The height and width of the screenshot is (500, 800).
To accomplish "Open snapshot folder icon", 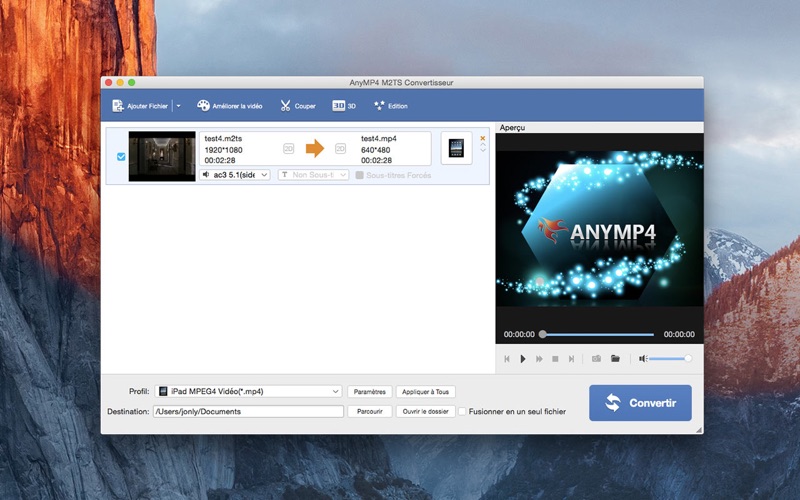I will [615, 359].
